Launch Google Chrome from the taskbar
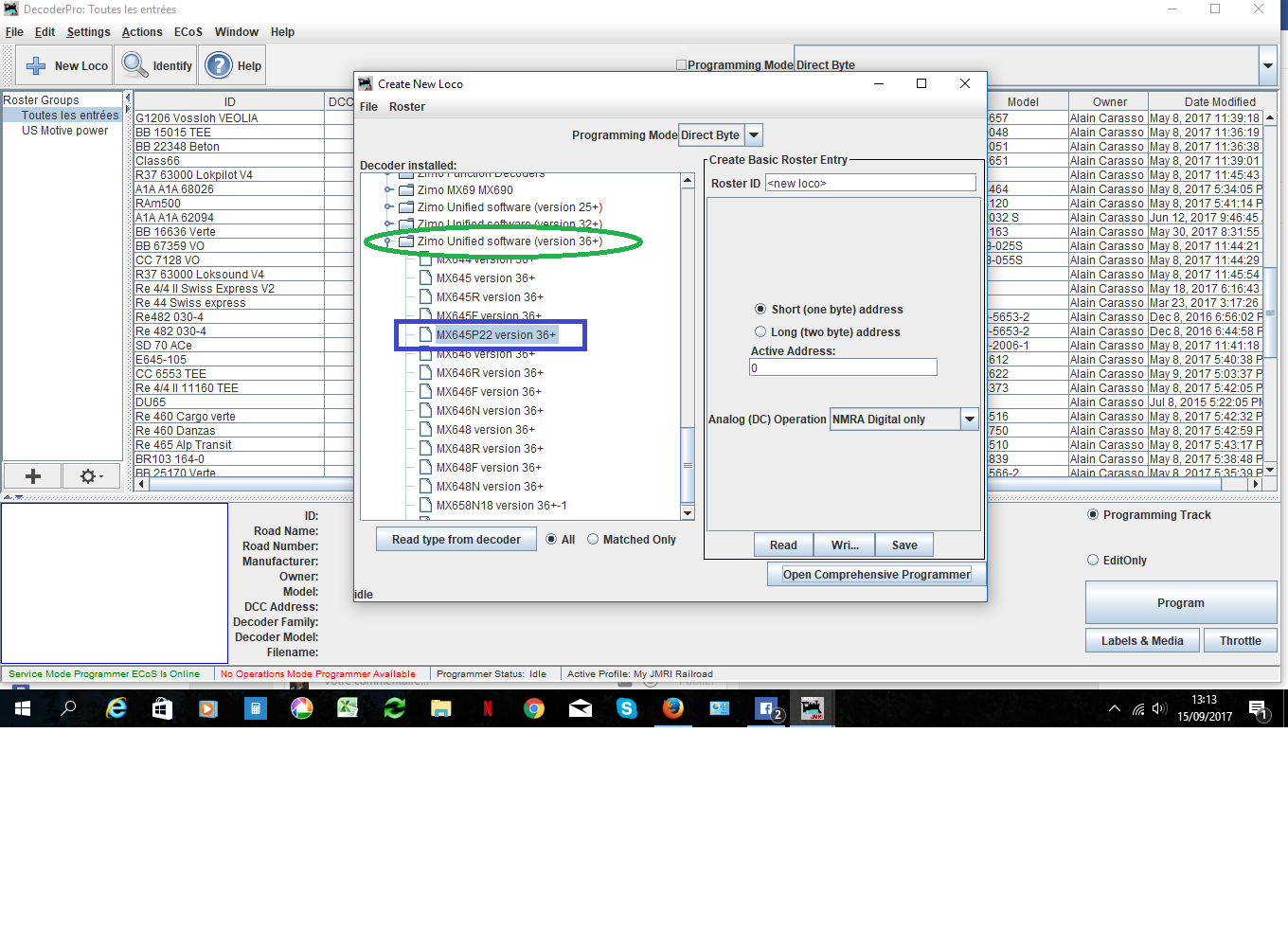Viewport: 1288px width, 947px height. point(533,708)
